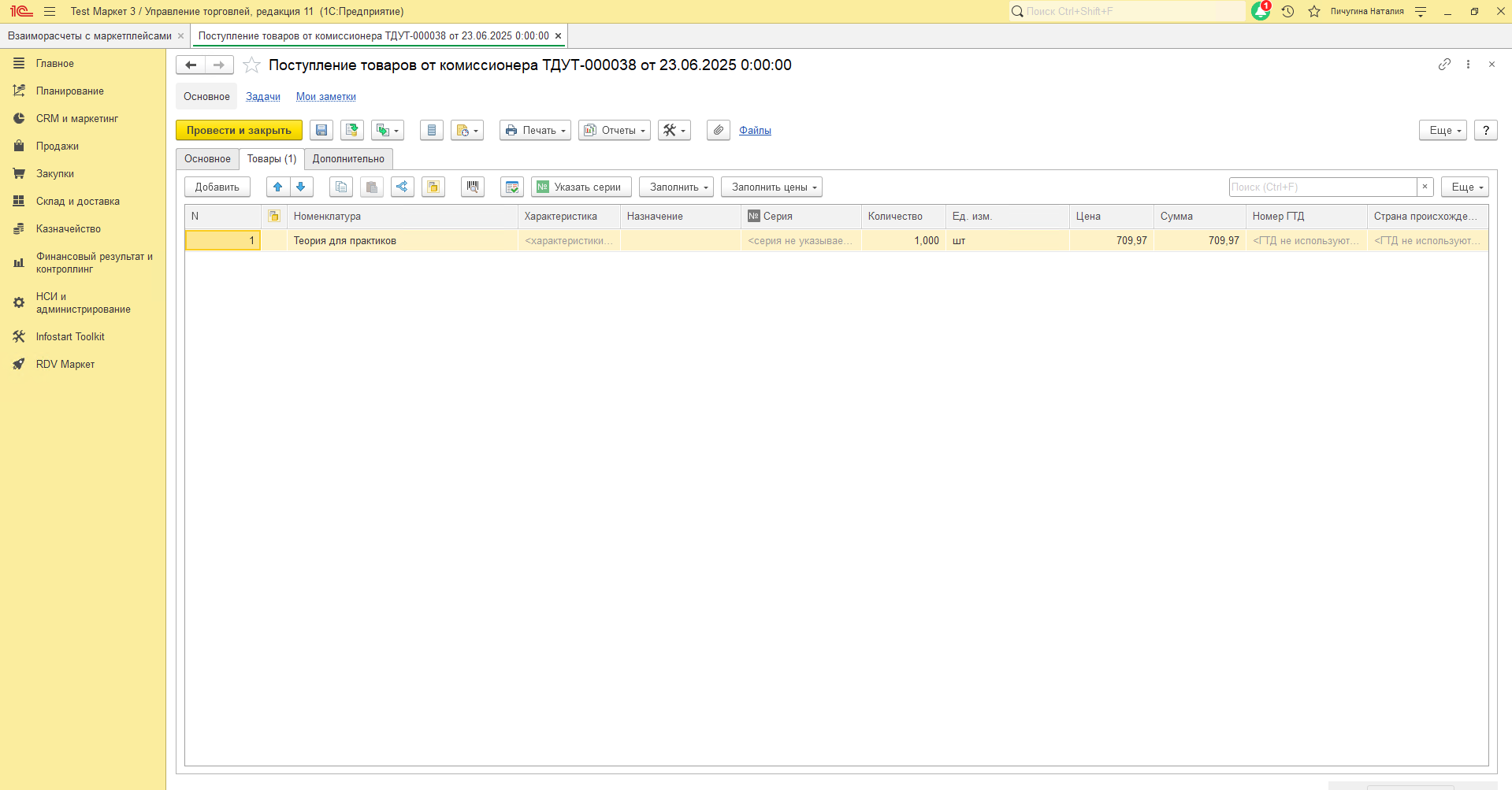Click the barcode search icon
The height and width of the screenshot is (790, 1512).
click(473, 187)
